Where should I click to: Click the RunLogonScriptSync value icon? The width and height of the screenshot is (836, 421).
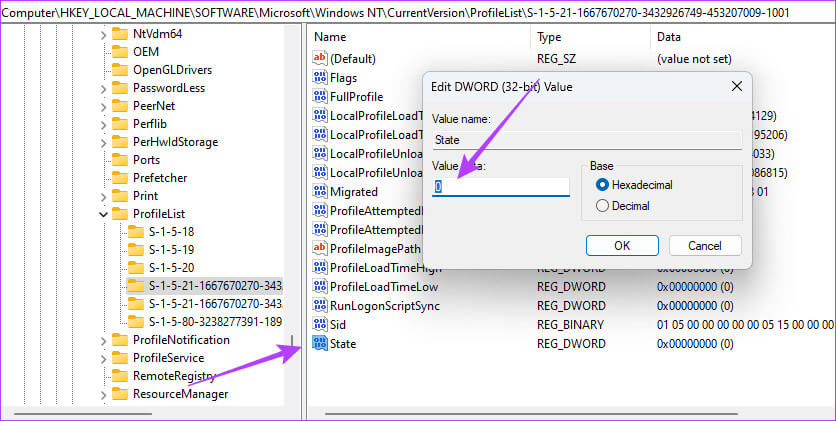point(320,306)
